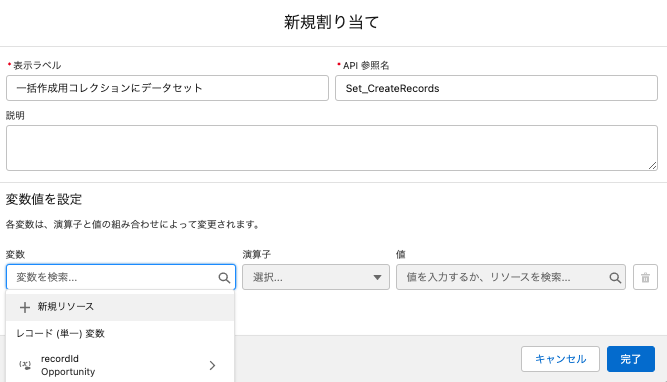The width and height of the screenshot is (667, 382).
Task: Open the 演算子 dropdown
Action: [x=316, y=277]
